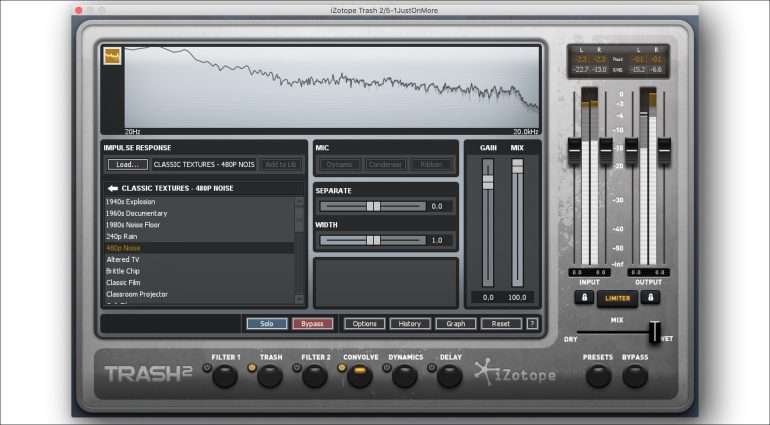Open the Options dialog
Image resolution: width=770 pixels, height=425 pixels.
364,323
